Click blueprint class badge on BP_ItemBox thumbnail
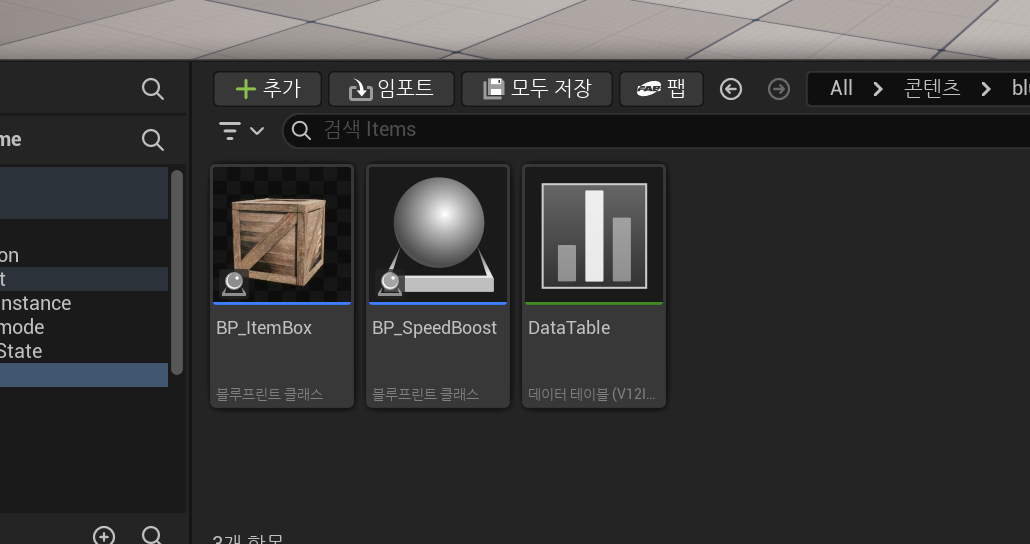Image resolution: width=1030 pixels, height=544 pixels. pos(234,284)
